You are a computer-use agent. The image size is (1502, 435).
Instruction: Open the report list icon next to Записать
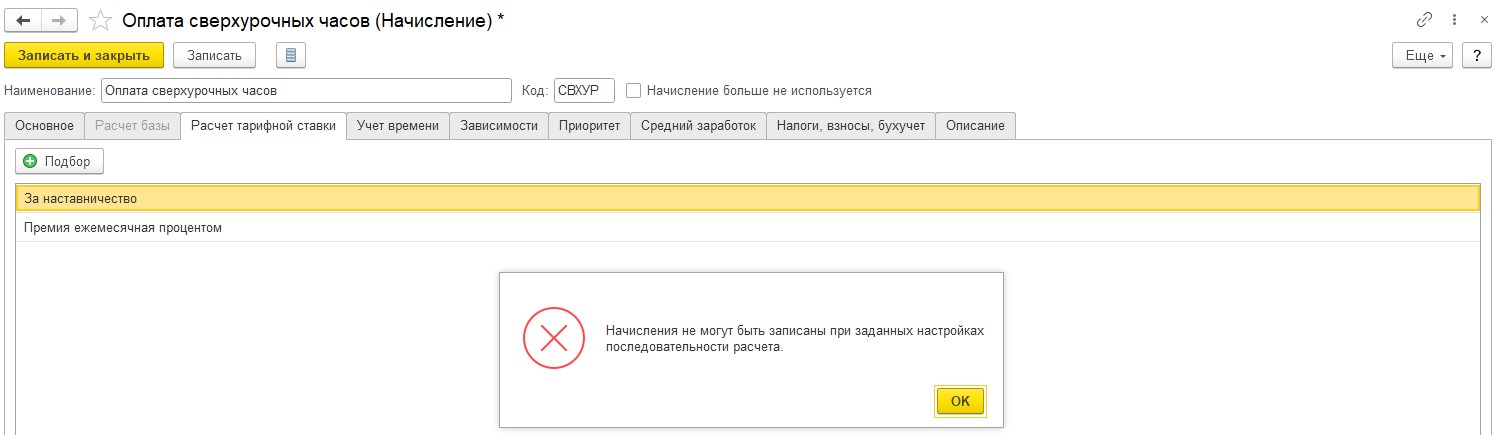tap(290, 55)
